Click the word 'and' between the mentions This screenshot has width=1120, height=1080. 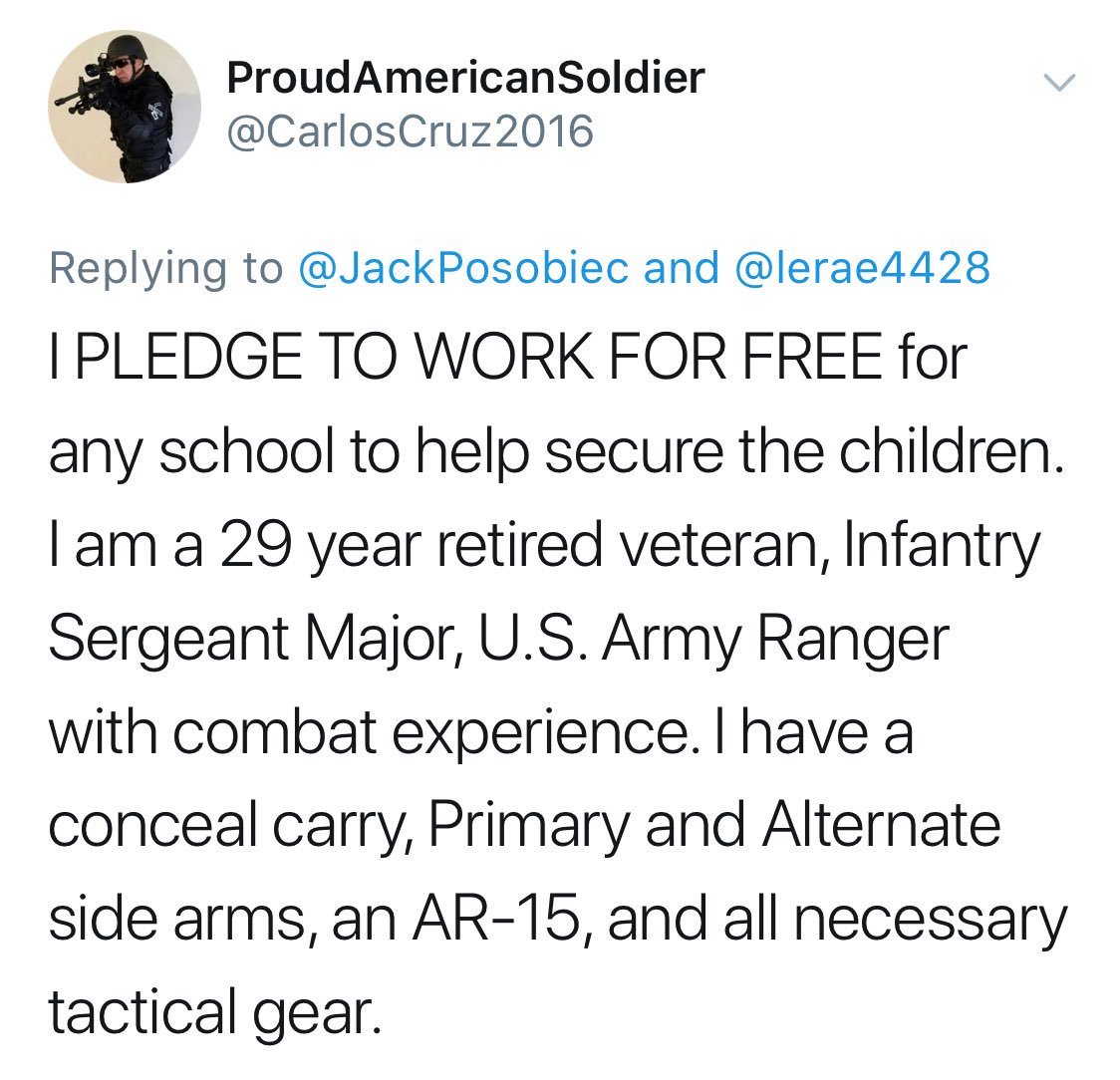pyautogui.click(x=682, y=268)
